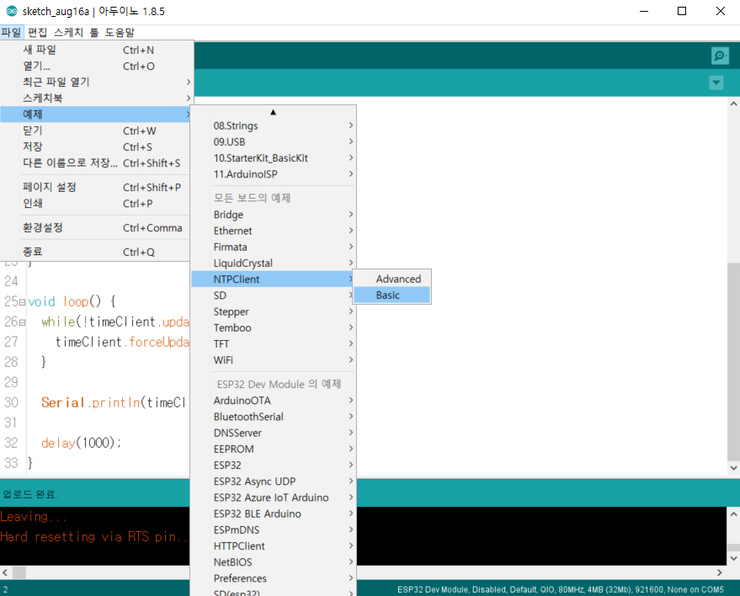Expand ESP32 Async UDP examples
Image resolution: width=740 pixels, height=596 pixels.
point(273,481)
